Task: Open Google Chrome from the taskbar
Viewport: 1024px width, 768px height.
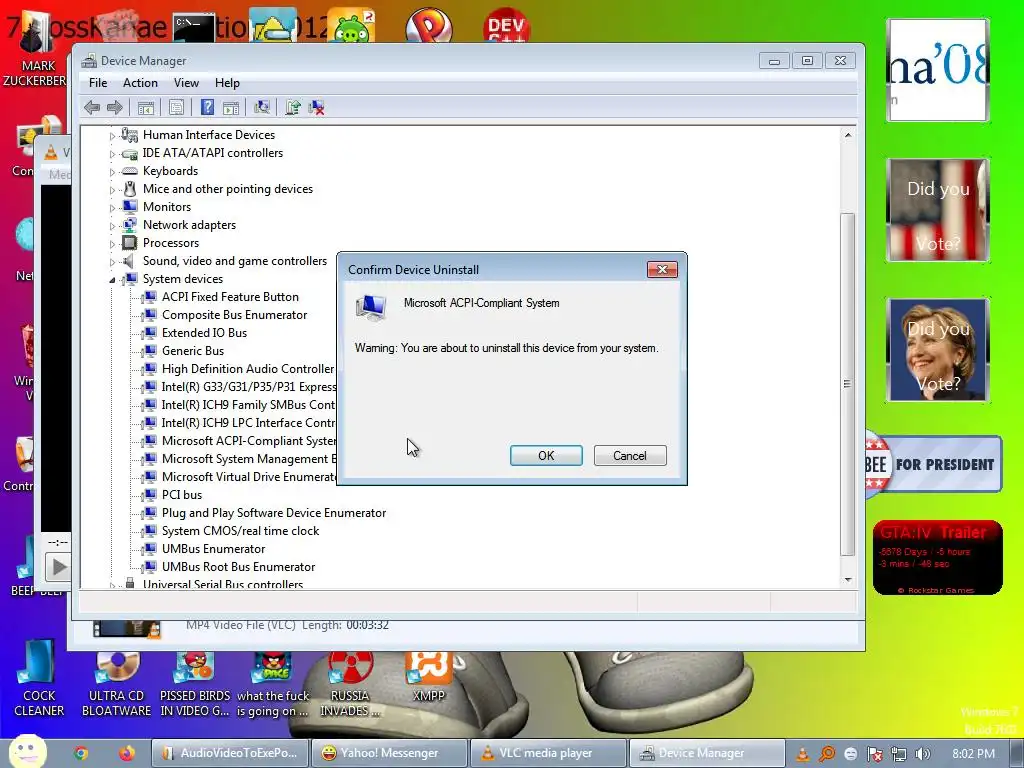Action: 81,754
